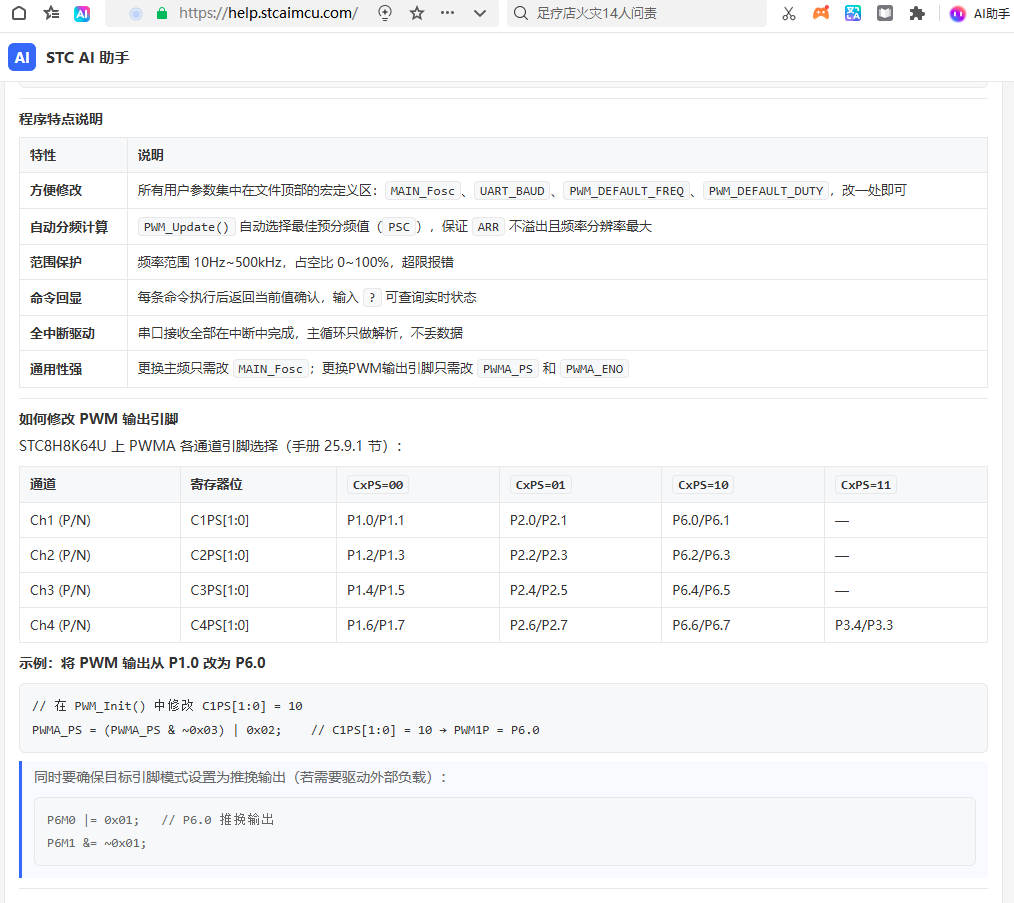Click the URL help.stcaimcu.com address field
Viewport: 1014px width, 903px height.
click(x=268, y=13)
